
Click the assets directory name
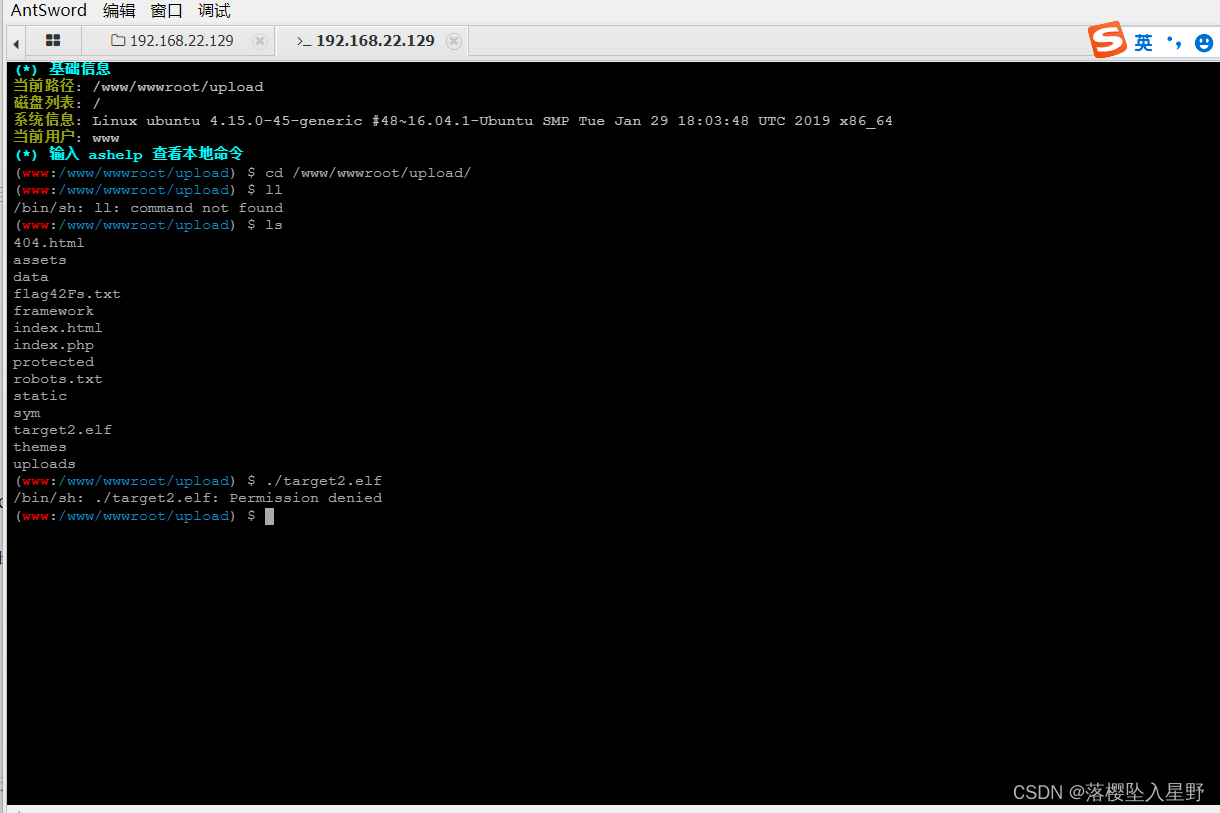40,260
